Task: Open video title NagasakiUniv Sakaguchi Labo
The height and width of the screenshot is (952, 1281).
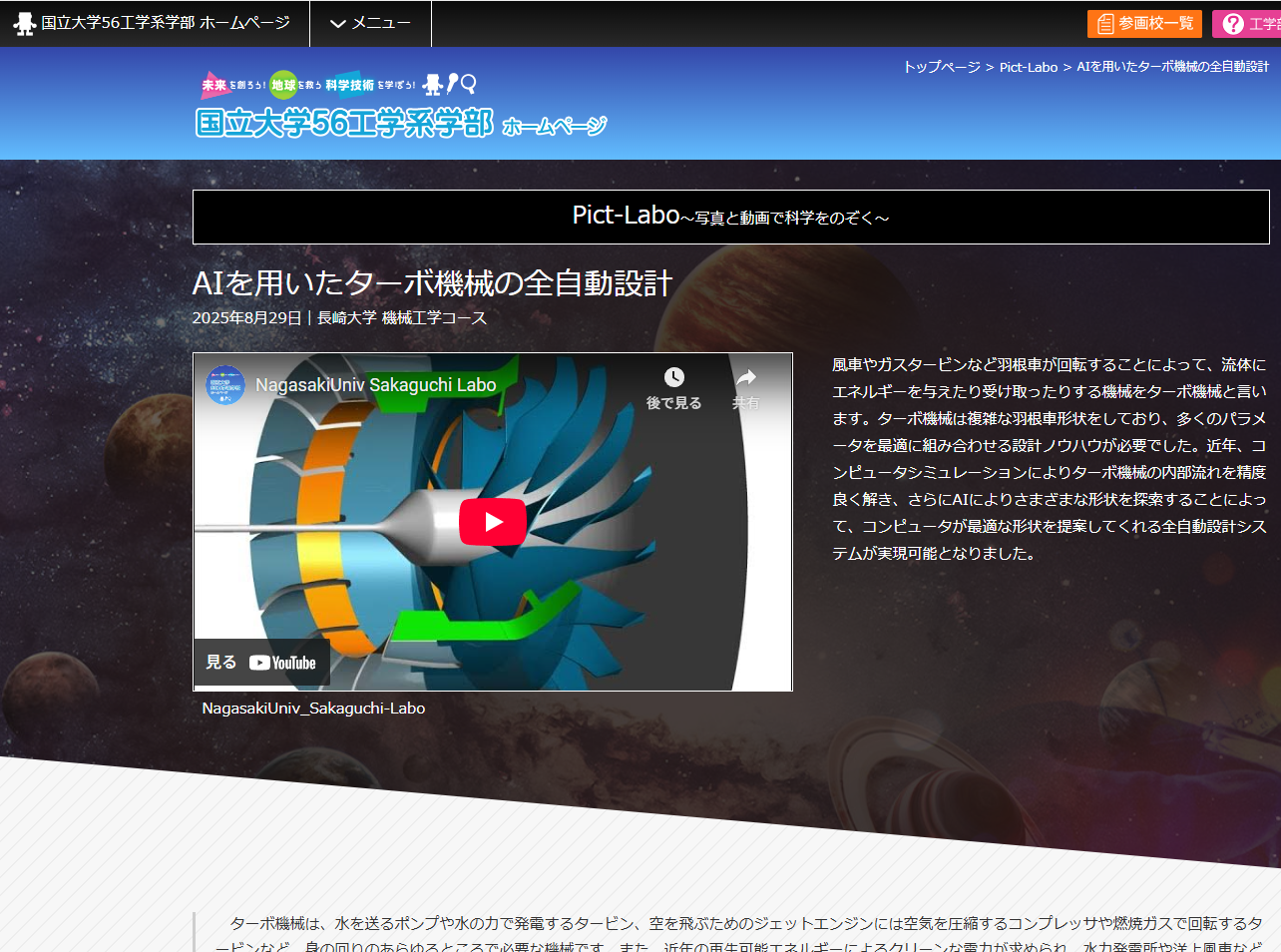Action: point(375,385)
